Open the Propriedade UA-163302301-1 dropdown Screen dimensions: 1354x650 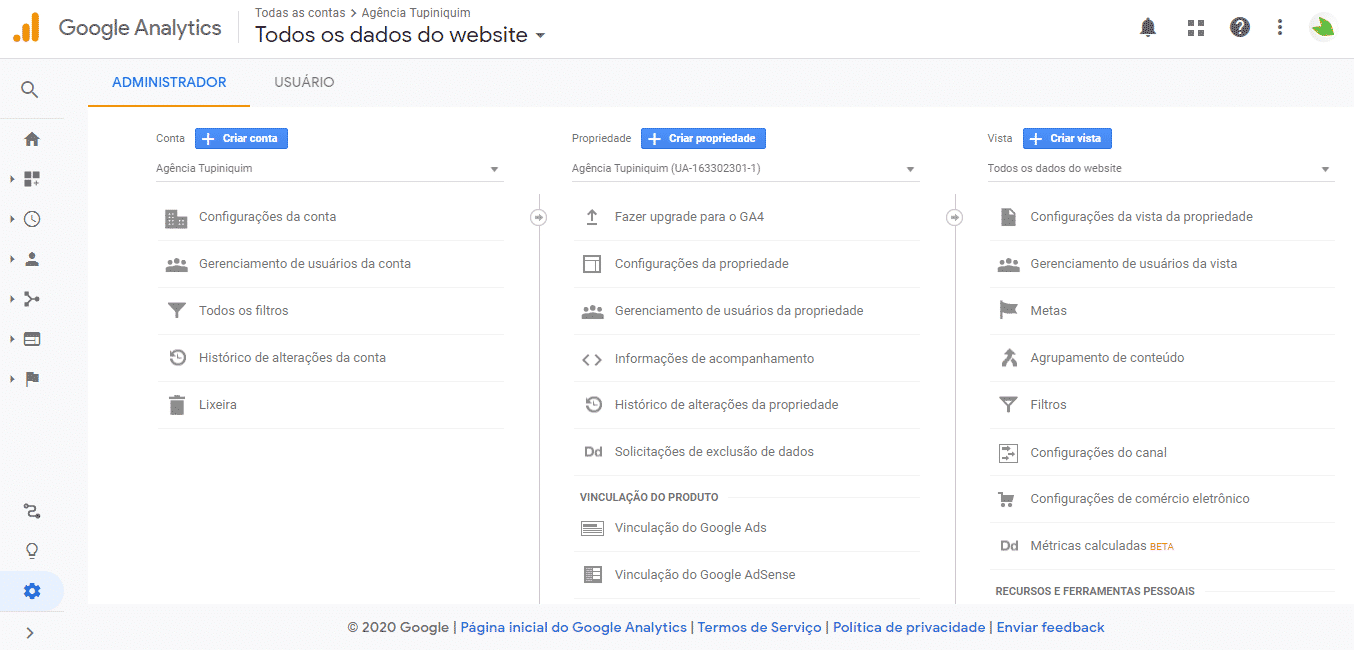click(745, 169)
